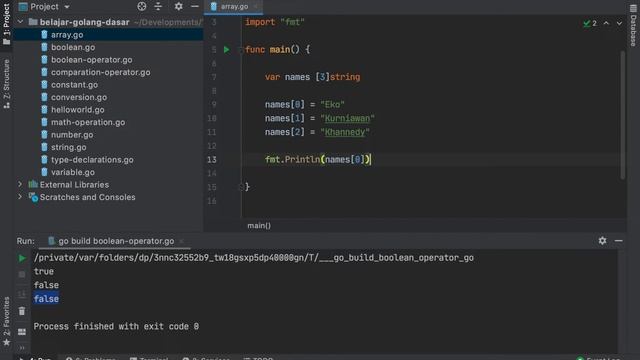Screen dimensions: 640x360
Task: Open boolean.go from the project tree
Action: (73, 47)
